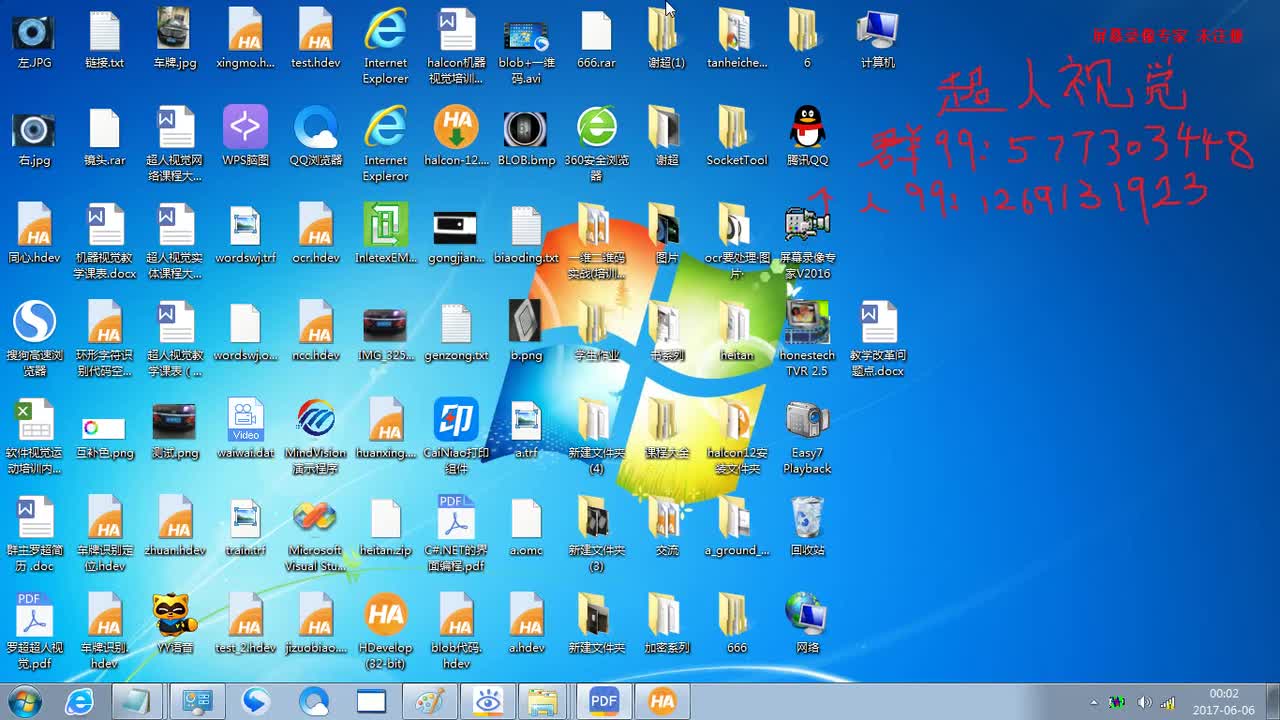
Task: Open the clock showing 00:02
Action: [1224, 702]
